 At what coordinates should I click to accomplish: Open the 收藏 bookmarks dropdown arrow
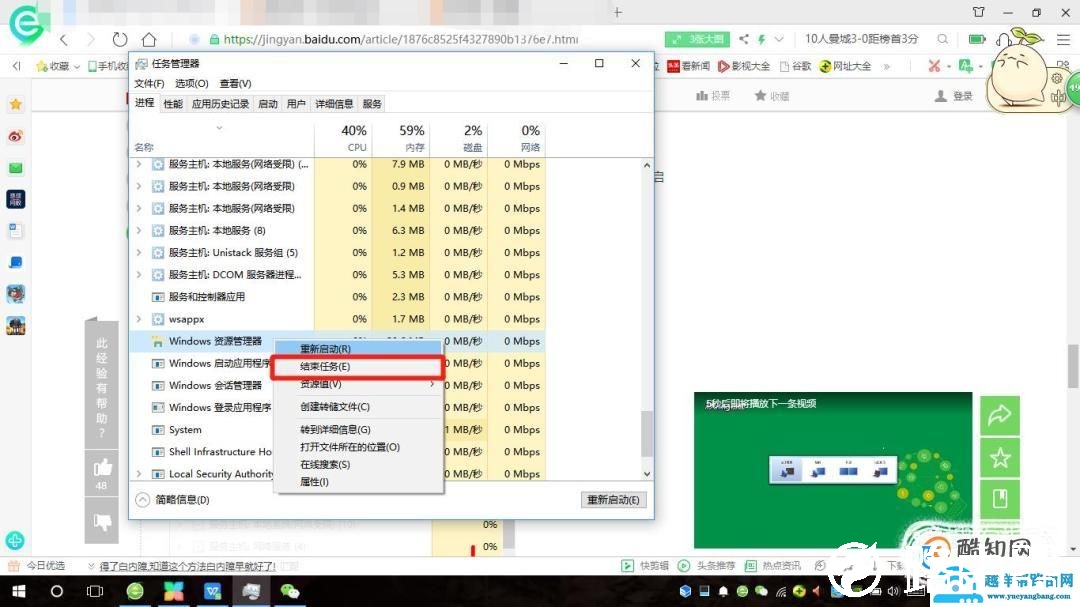(76, 67)
